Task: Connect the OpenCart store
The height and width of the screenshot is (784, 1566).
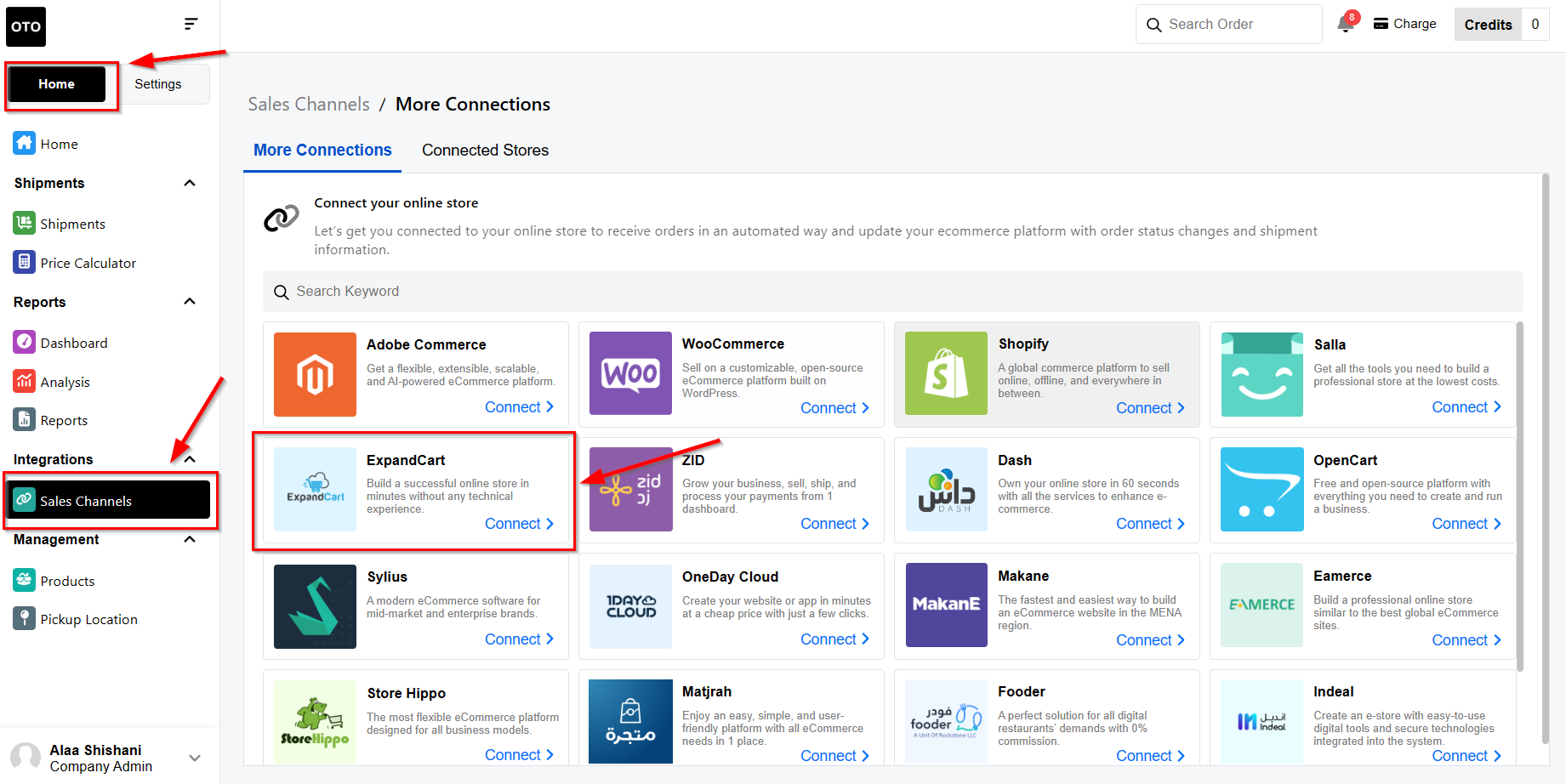Action: (x=1466, y=524)
